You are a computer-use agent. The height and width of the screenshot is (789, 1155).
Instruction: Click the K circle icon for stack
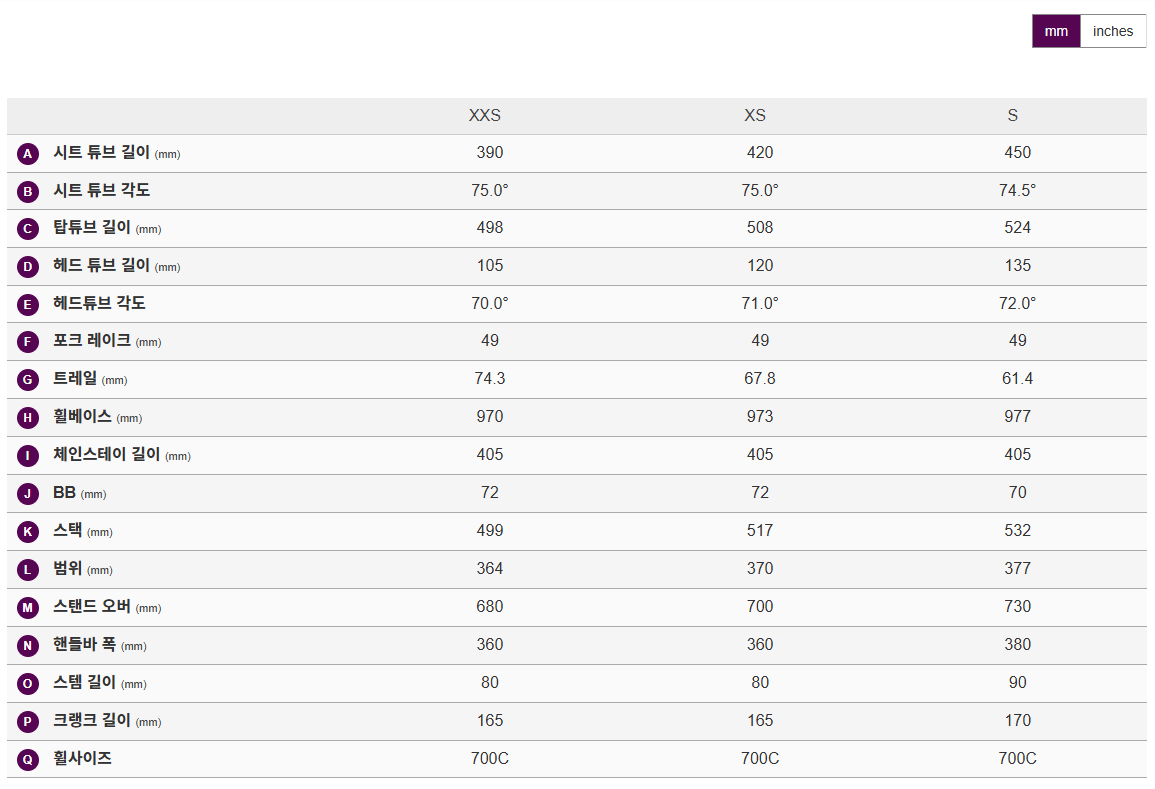[x=28, y=532]
